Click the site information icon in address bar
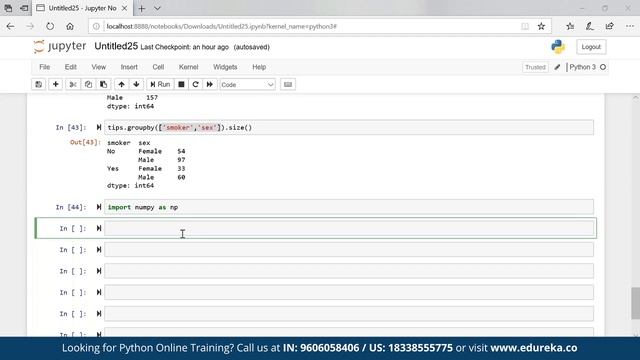This screenshot has width=640, height=360. point(96,27)
